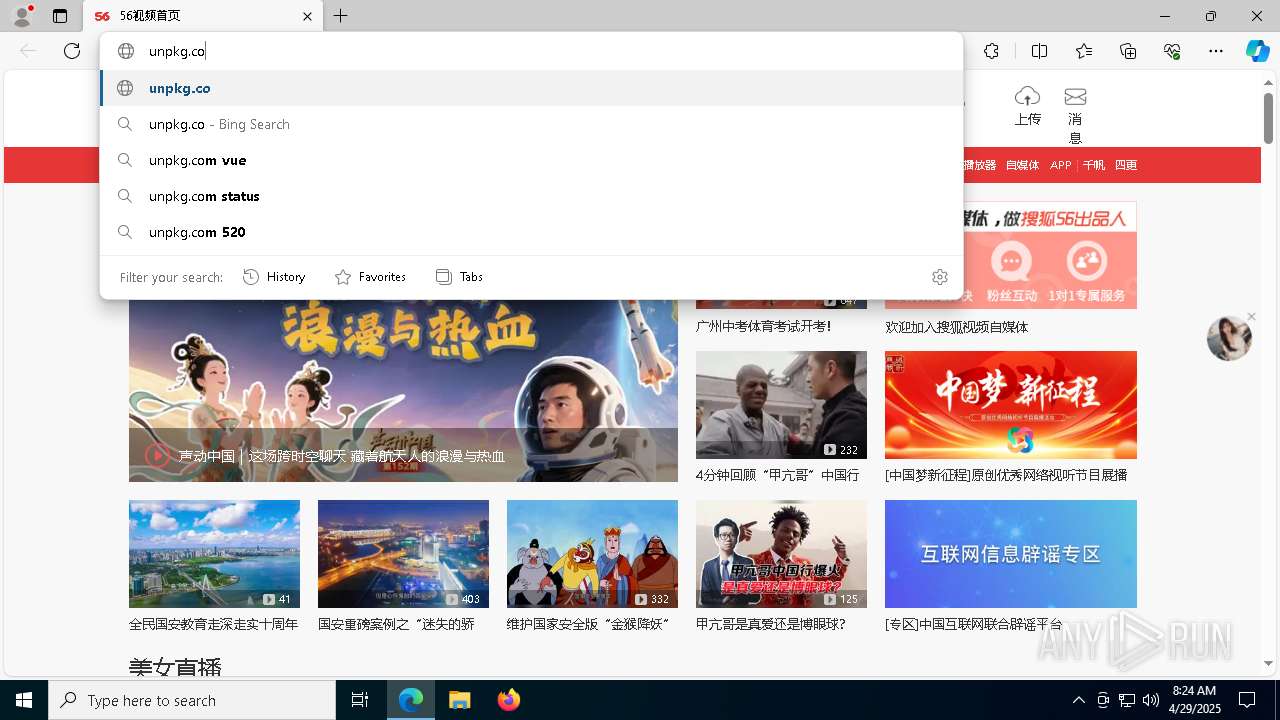Open the browser profile icon
The width and height of the screenshot is (1280, 720).
[21, 16]
